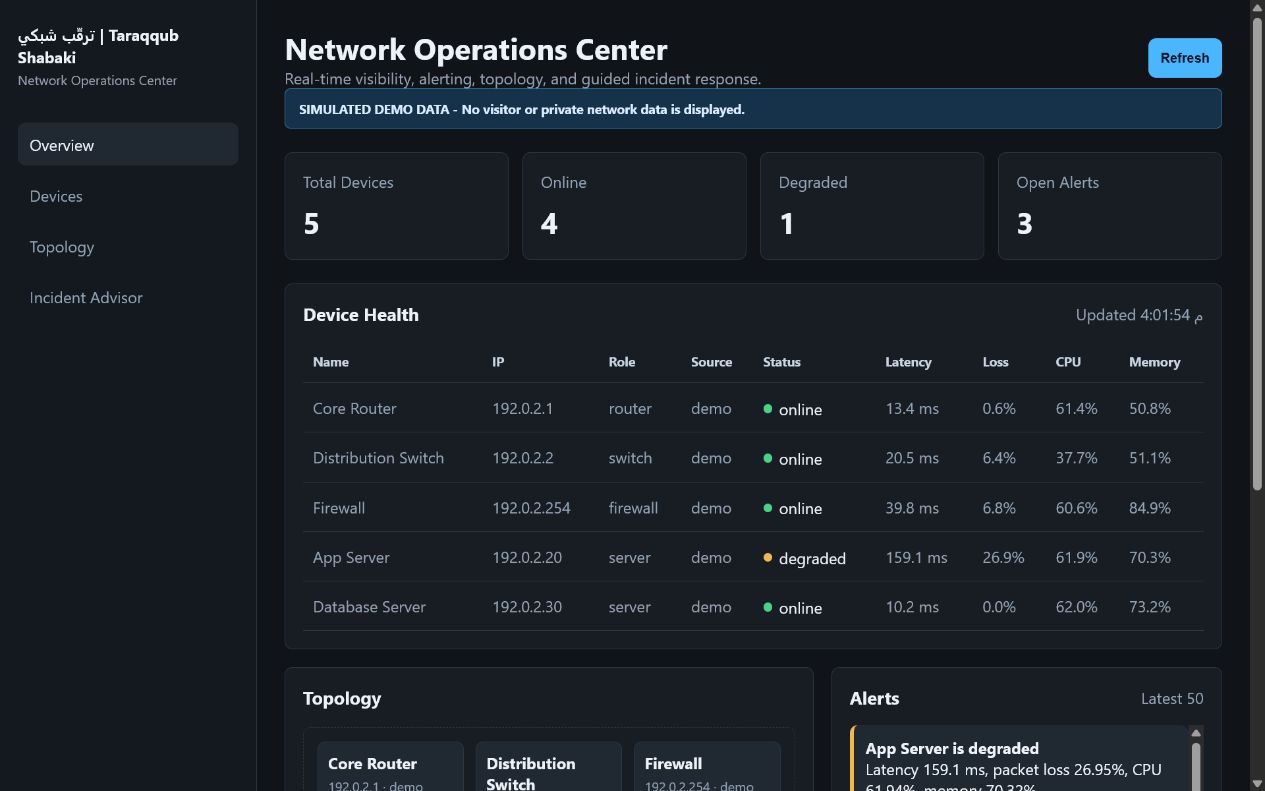Click IP address 192.0.2.1 in the table
The image size is (1265, 791).
522,408
